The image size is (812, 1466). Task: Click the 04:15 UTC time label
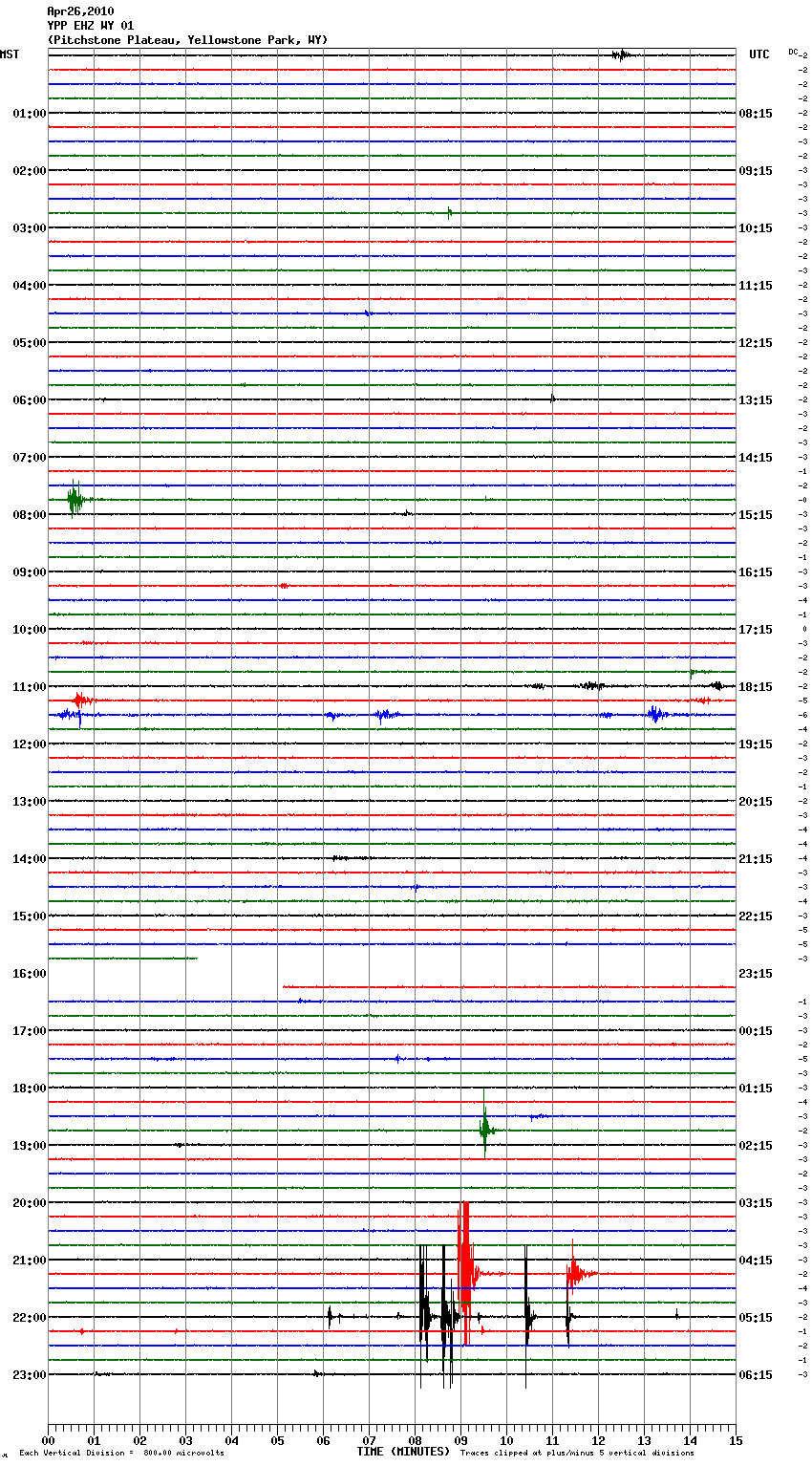[x=756, y=1261]
